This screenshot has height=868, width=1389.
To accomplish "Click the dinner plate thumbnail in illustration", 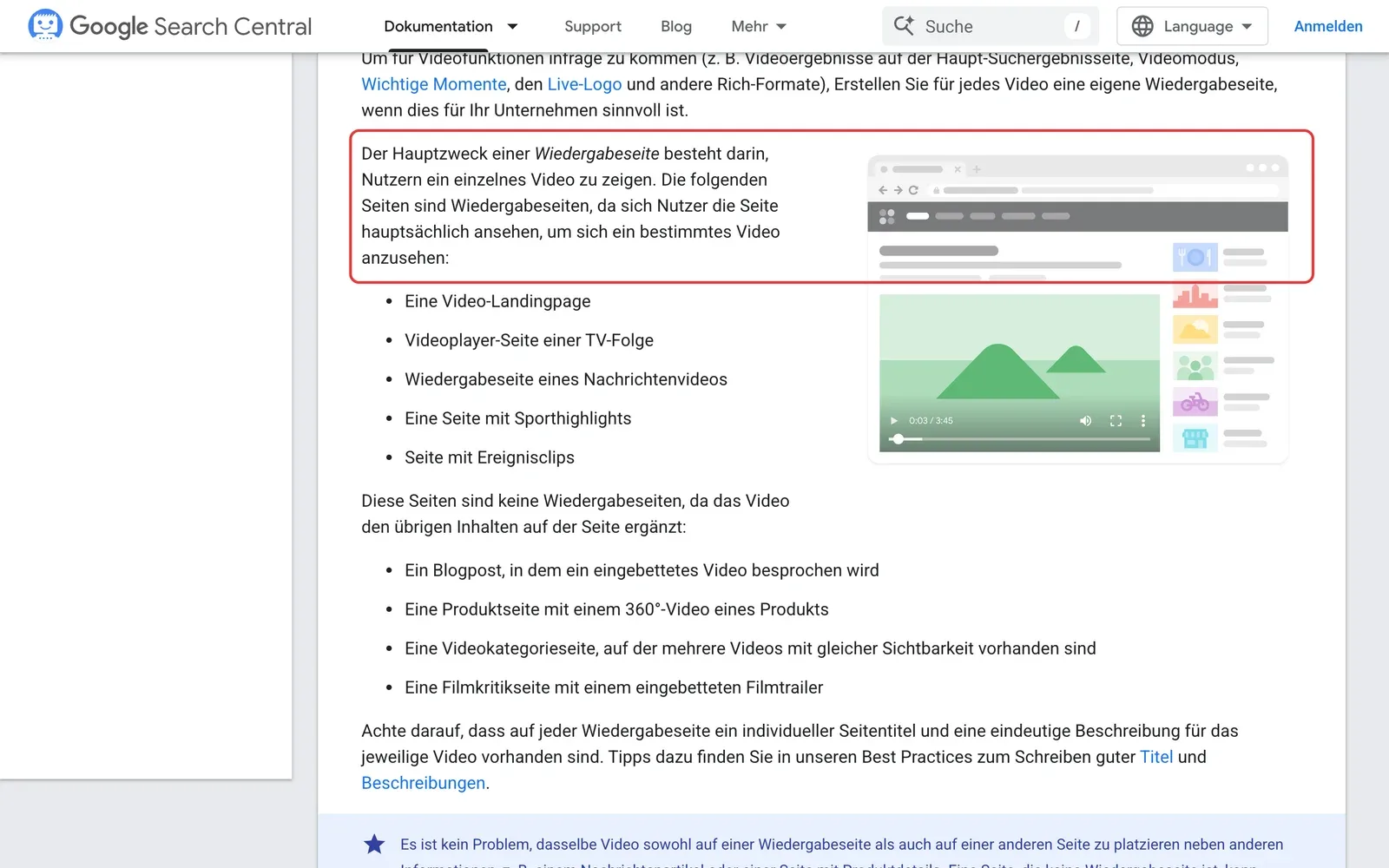I will point(1195,257).
